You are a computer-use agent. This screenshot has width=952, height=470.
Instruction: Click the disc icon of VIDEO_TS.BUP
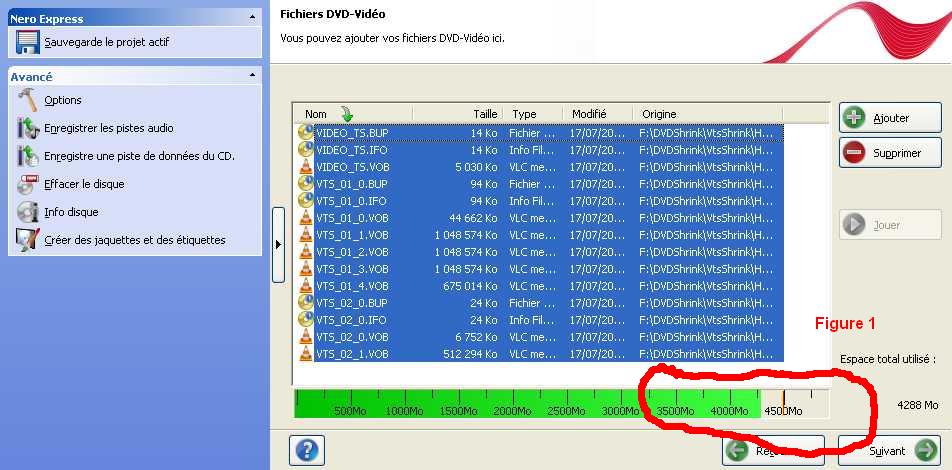tap(306, 132)
